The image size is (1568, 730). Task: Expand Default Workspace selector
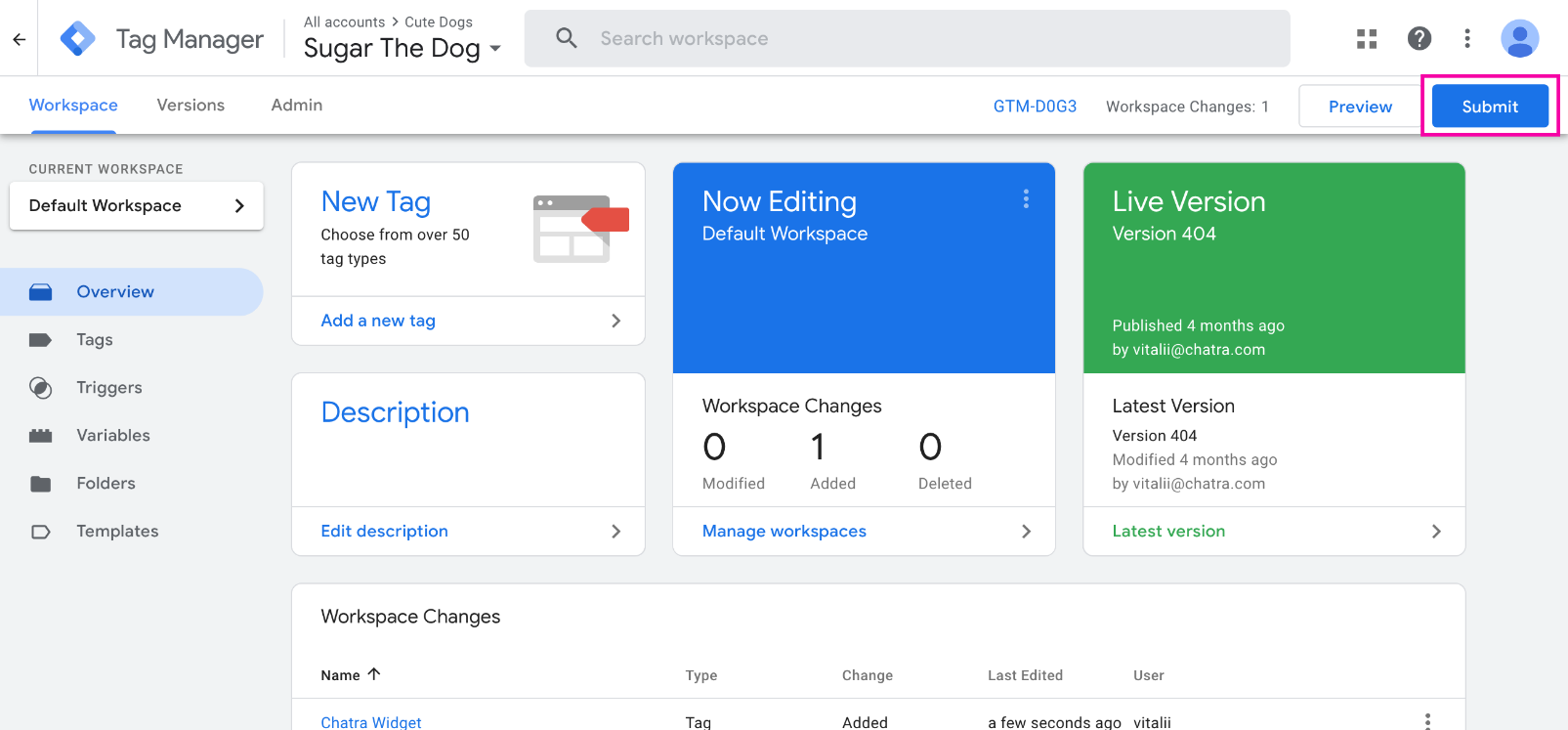[x=137, y=206]
